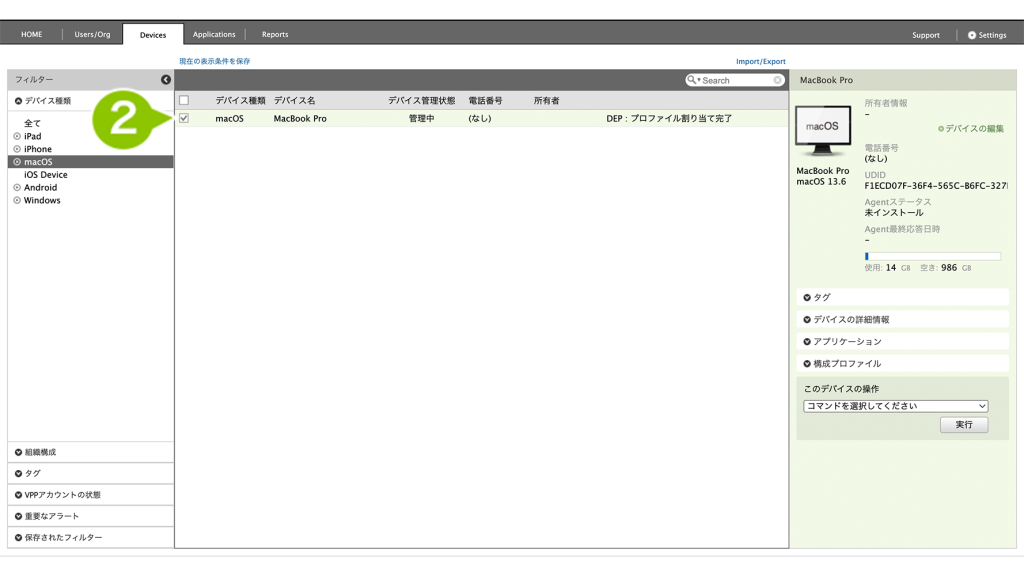1024x576 pixels.
Task: Expand the macOS filter node
Action: pos(17,162)
